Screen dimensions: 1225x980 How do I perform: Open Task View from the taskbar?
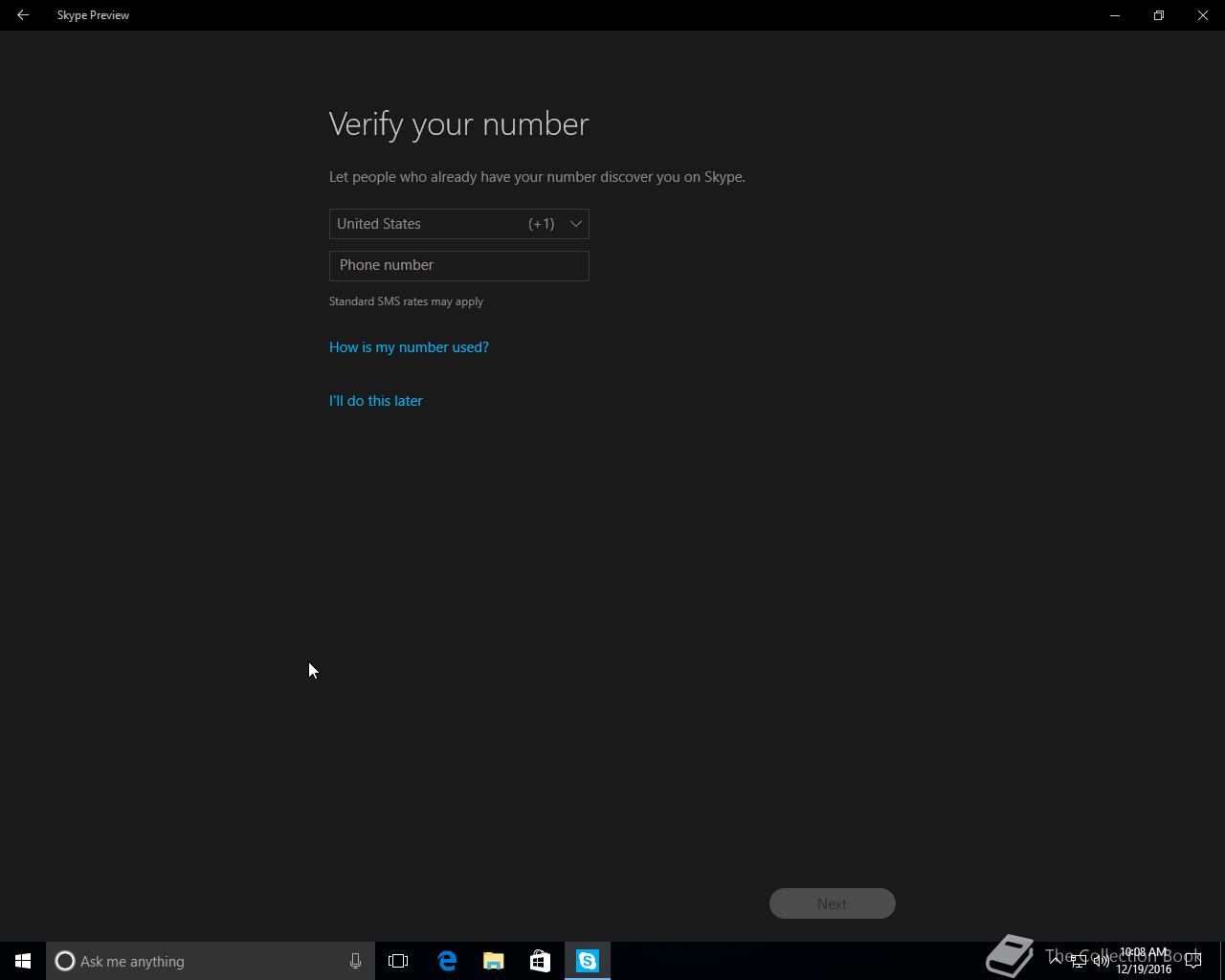[x=398, y=961]
